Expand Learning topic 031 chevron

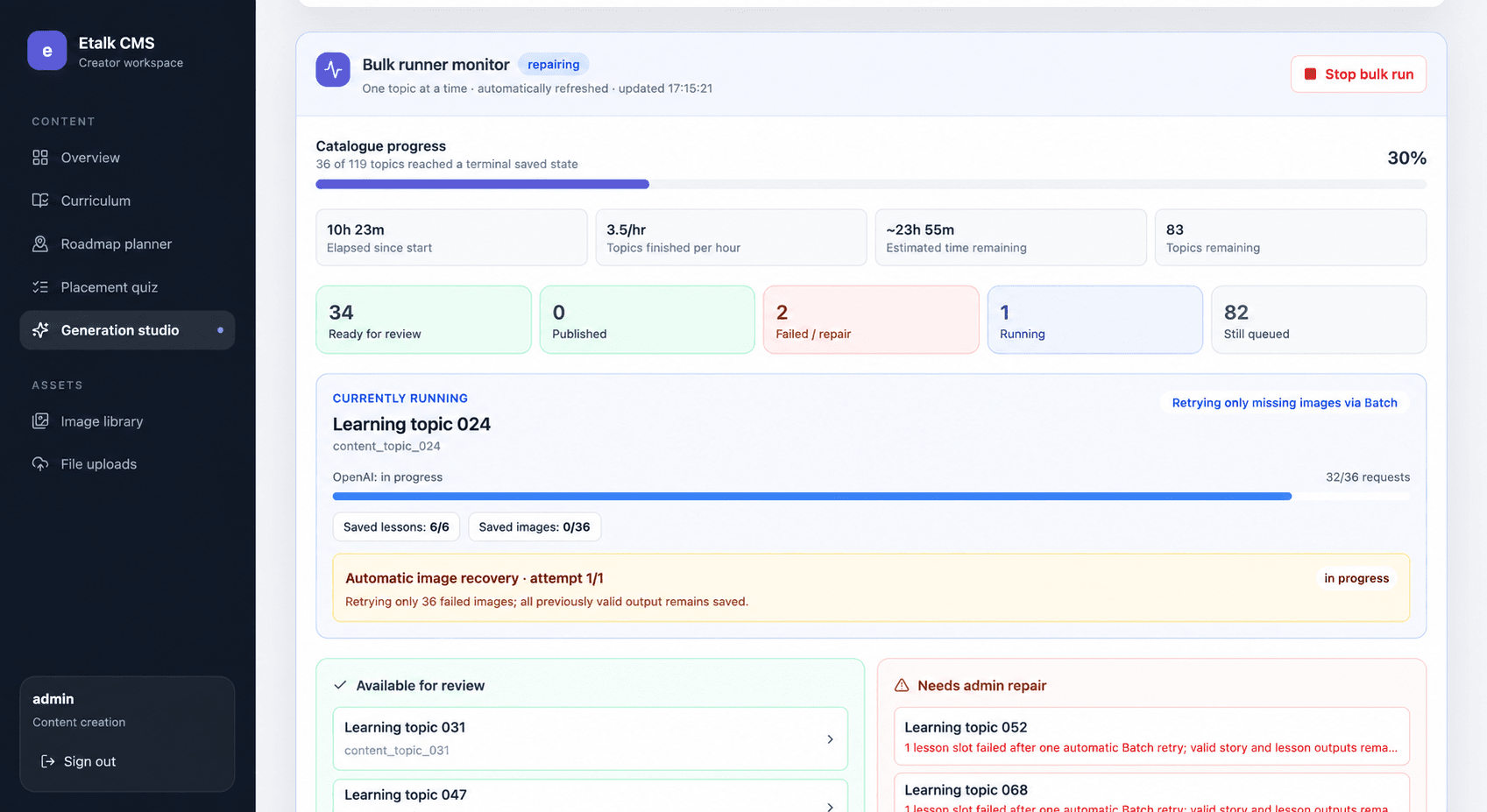[830, 739]
